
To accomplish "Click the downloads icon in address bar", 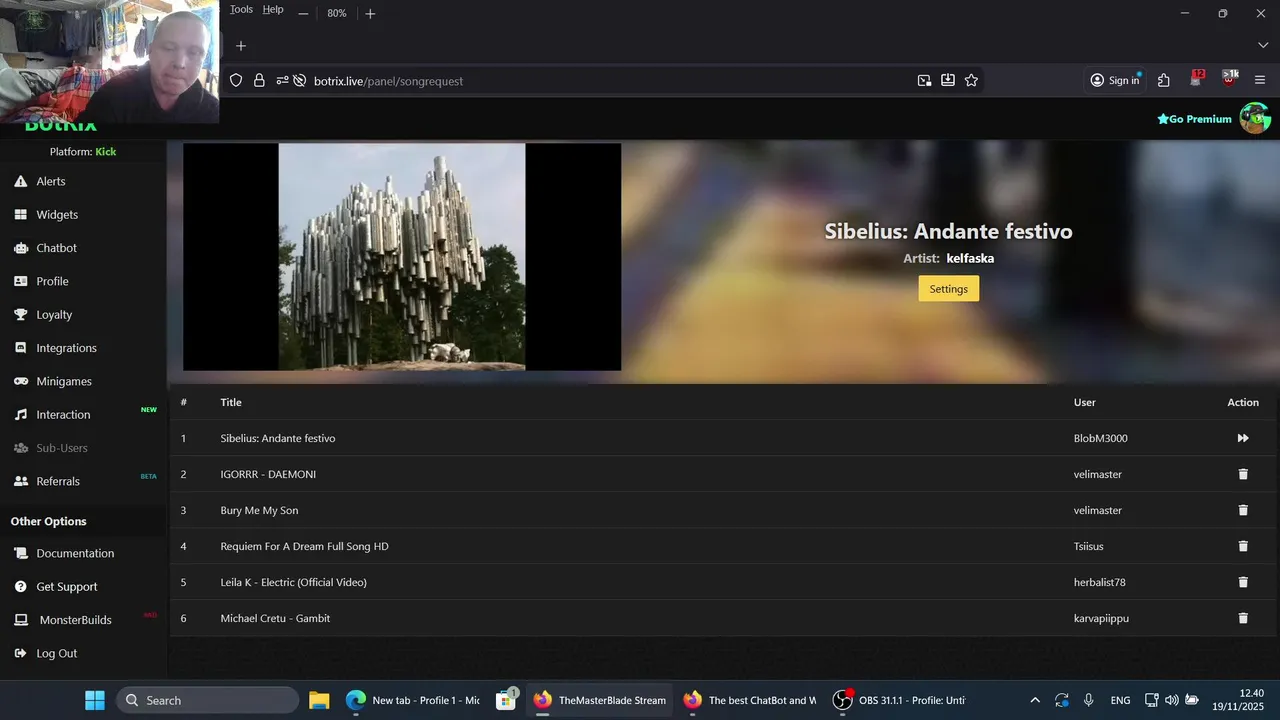I will point(947,80).
